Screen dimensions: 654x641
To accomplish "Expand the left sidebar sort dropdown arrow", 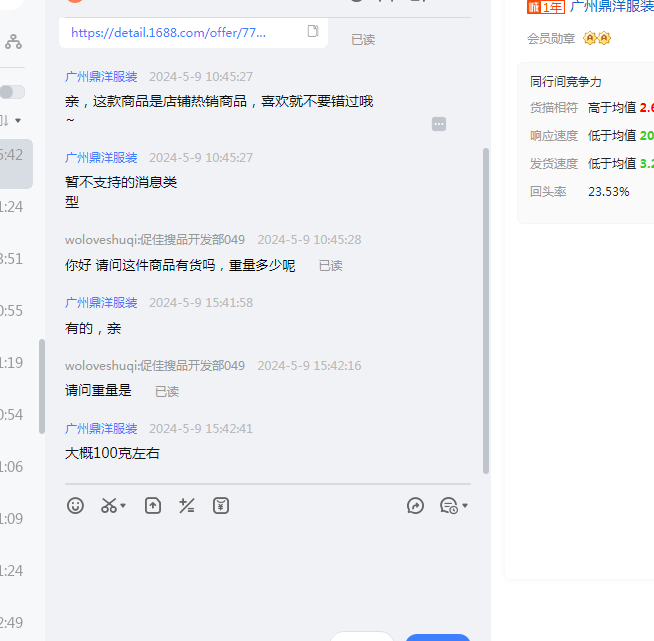I will click(x=17, y=121).
